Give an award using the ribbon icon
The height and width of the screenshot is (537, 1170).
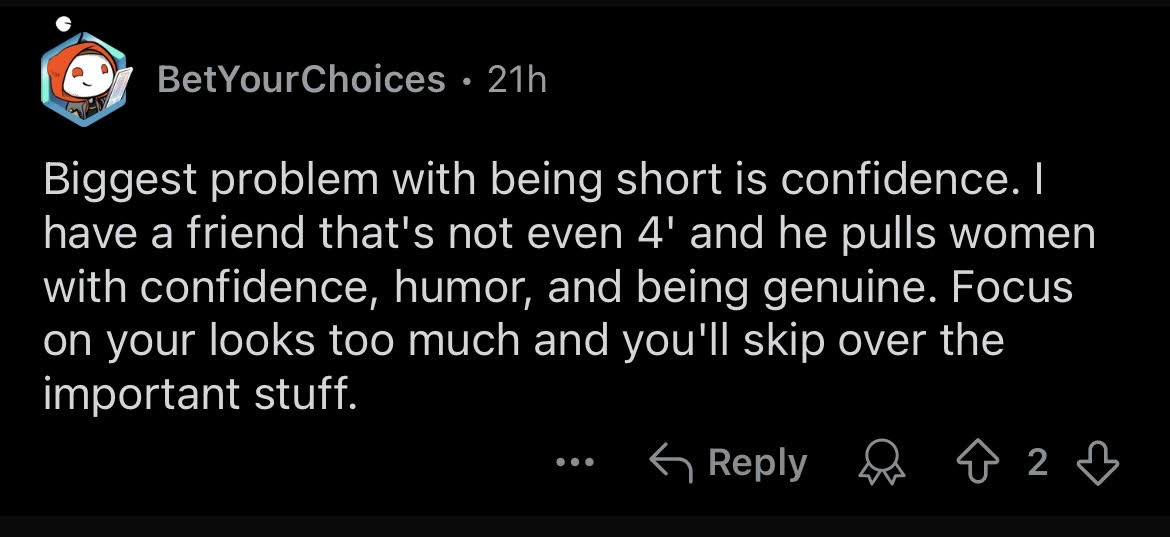tap(883, 465)
